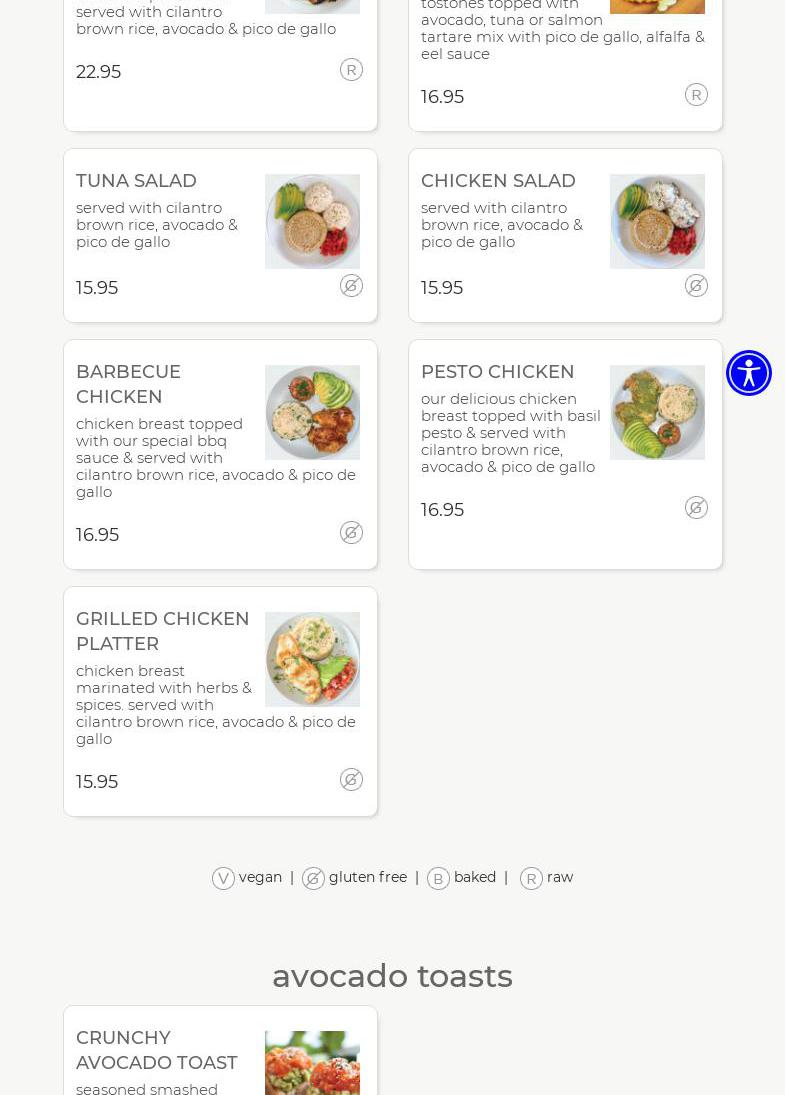This screenshot has width=785, height=1095.
Task: Click gluten free icon on Tuna Salad card
Action: coord(351,286)
